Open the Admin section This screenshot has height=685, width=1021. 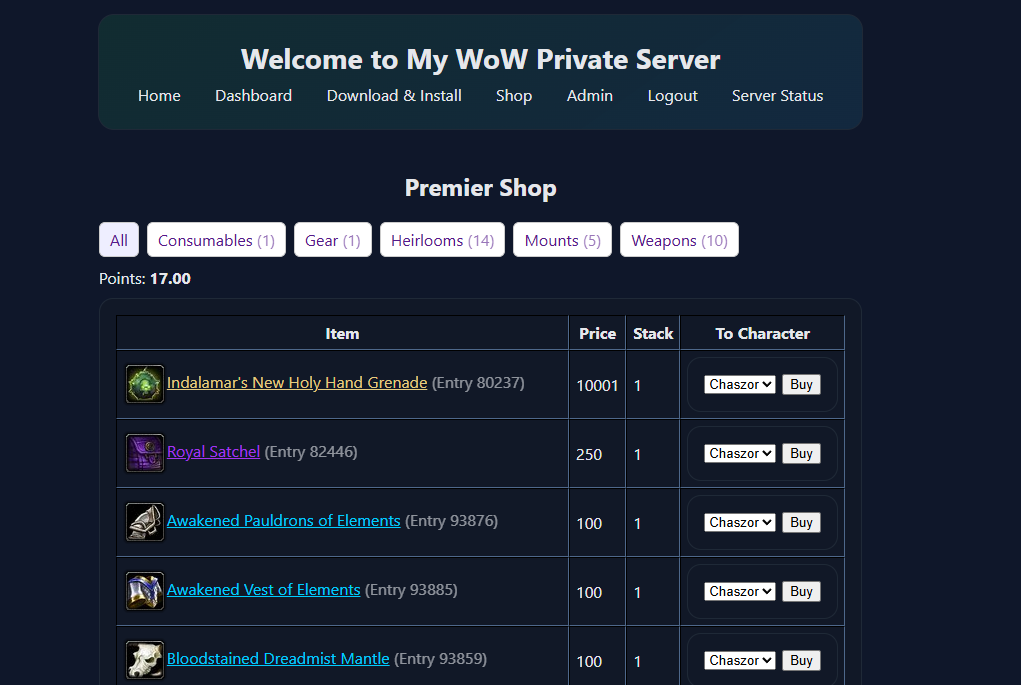coord(589,96)
